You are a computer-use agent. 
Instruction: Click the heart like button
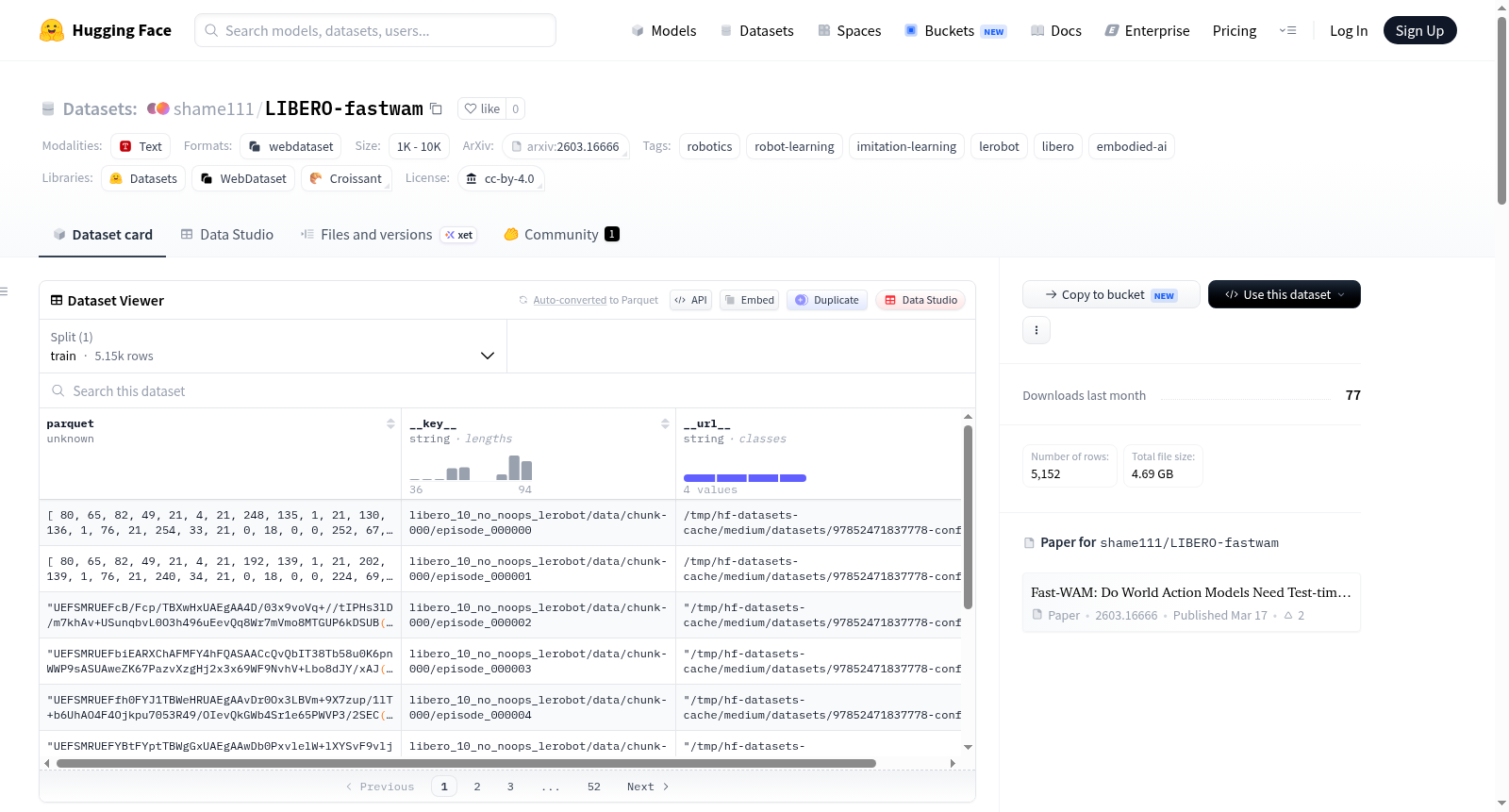[x=482, y=108]
